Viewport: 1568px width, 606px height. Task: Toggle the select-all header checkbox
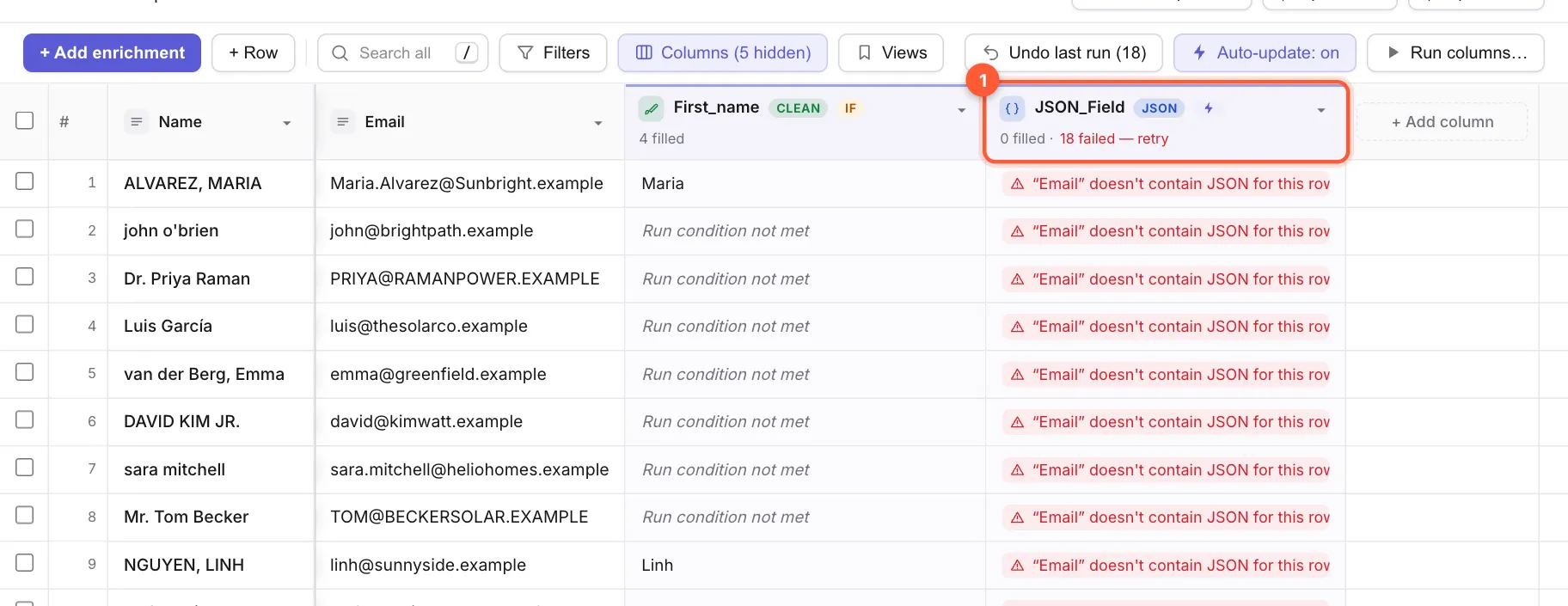click(x=25, y=120)
